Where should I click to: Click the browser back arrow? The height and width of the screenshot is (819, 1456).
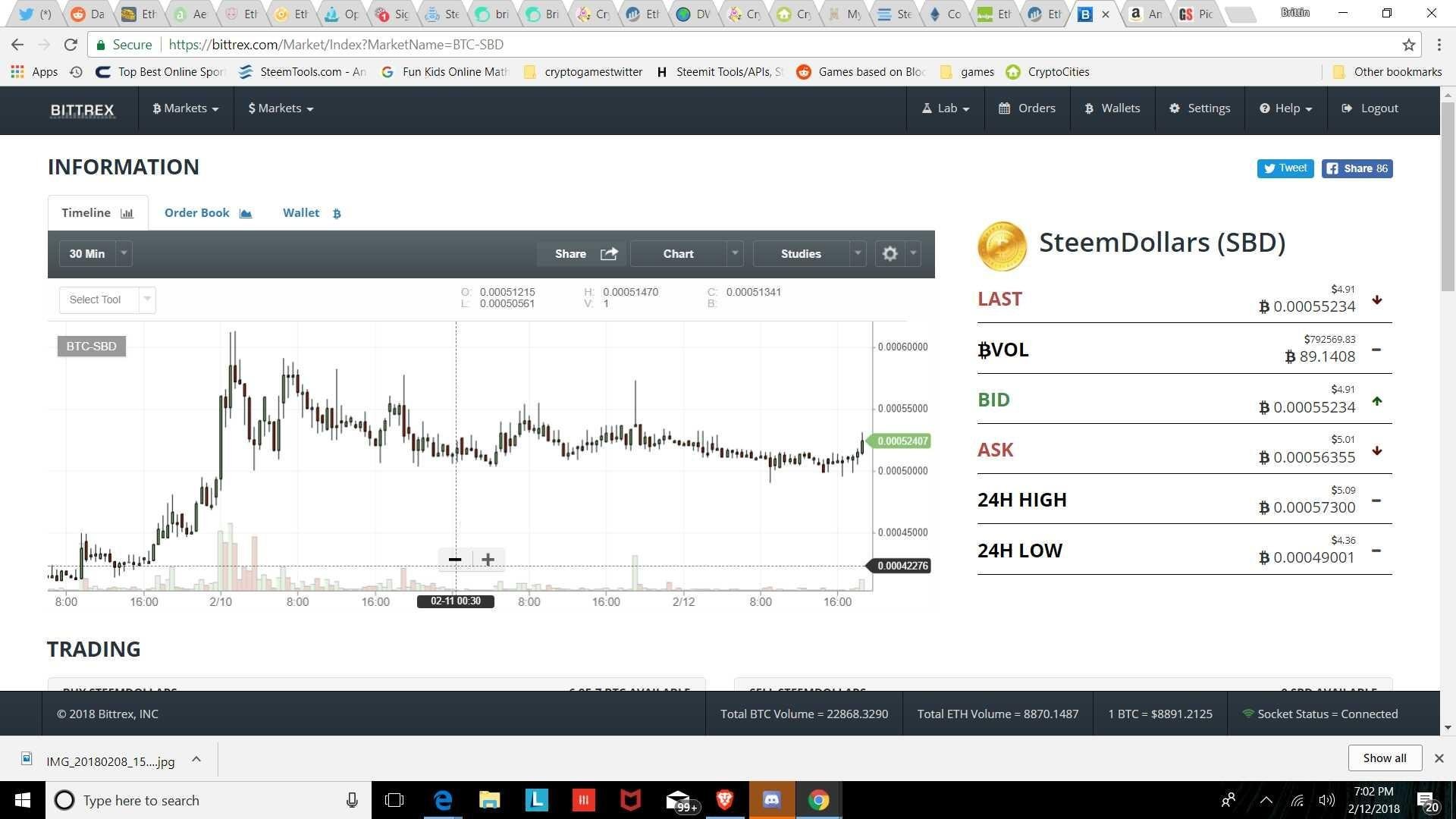[x=17, y=45]
